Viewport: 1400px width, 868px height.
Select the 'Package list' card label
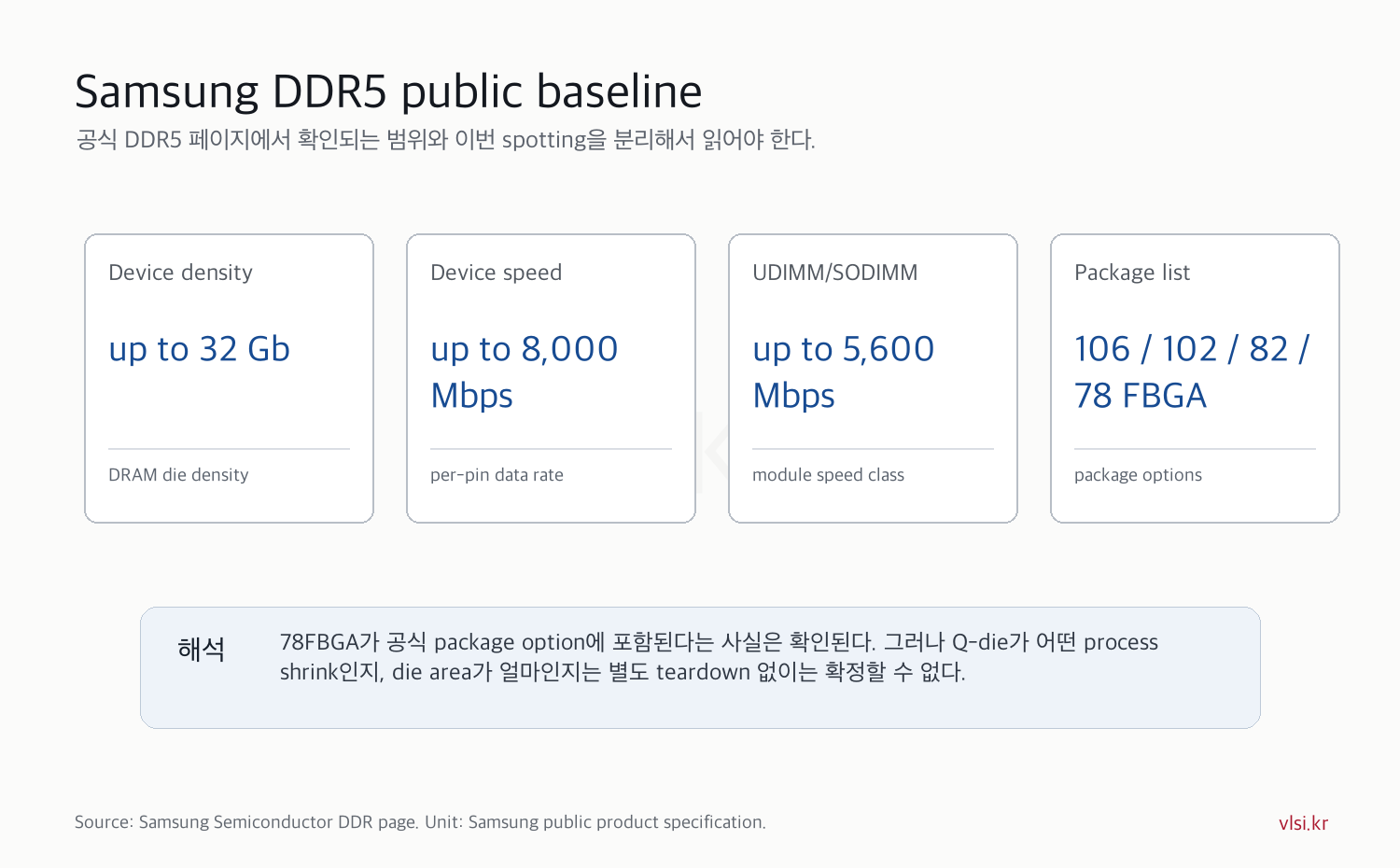[x=1132, y=273]
